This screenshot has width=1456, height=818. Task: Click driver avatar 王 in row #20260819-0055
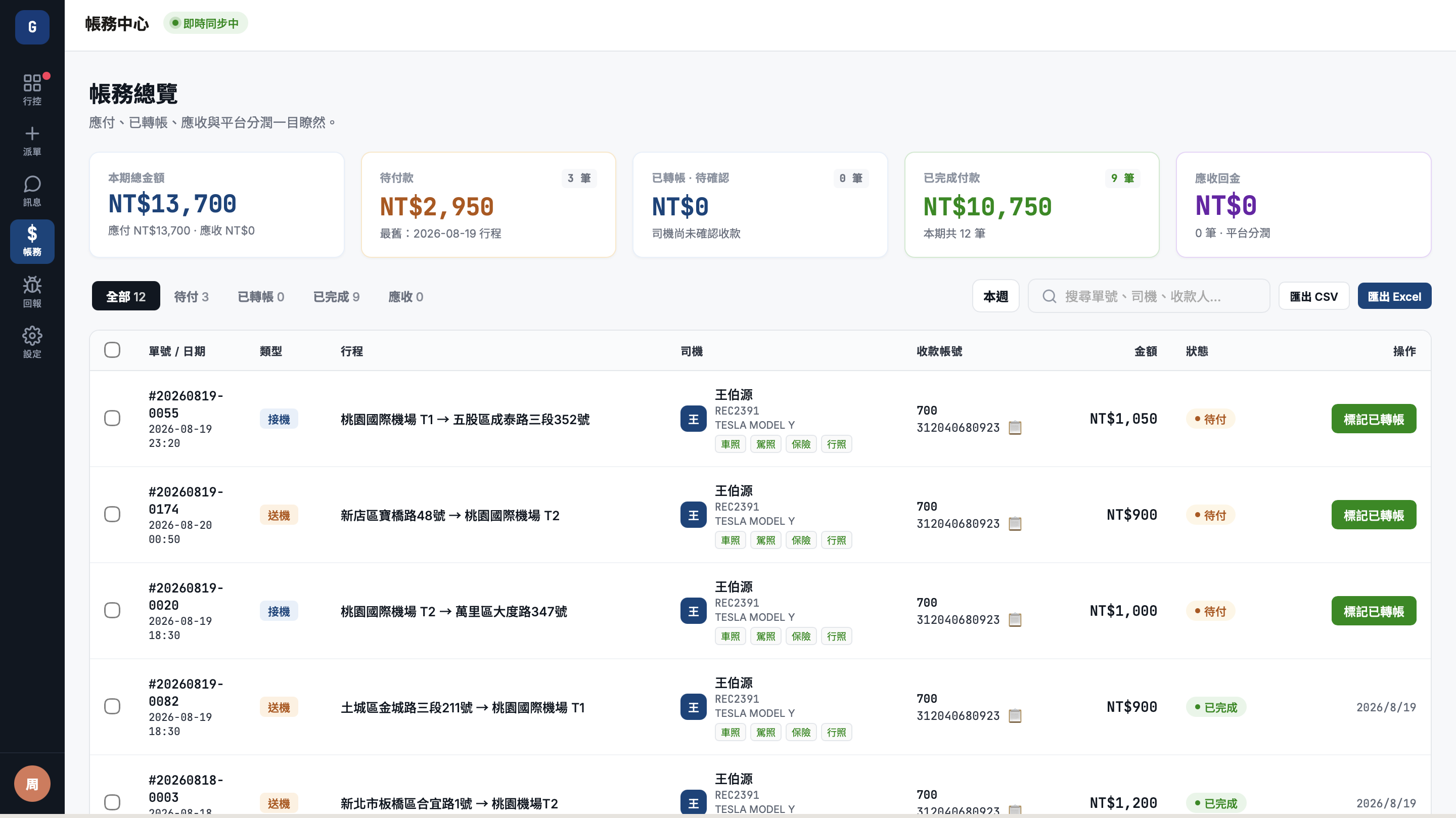click(x=694, y=419)
